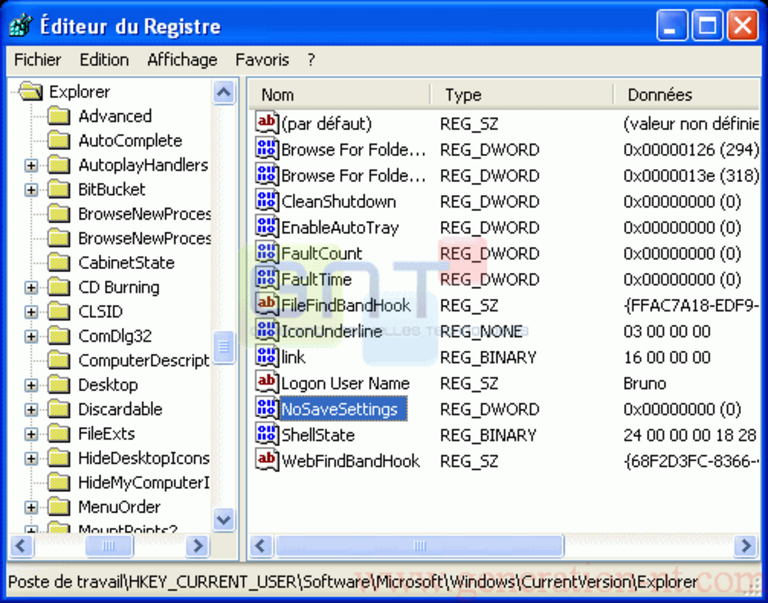Click the DWORD icon of EnableAutoTray
Image resolution: width=768 pixels, height=603 pixels.
pos(267,227)
